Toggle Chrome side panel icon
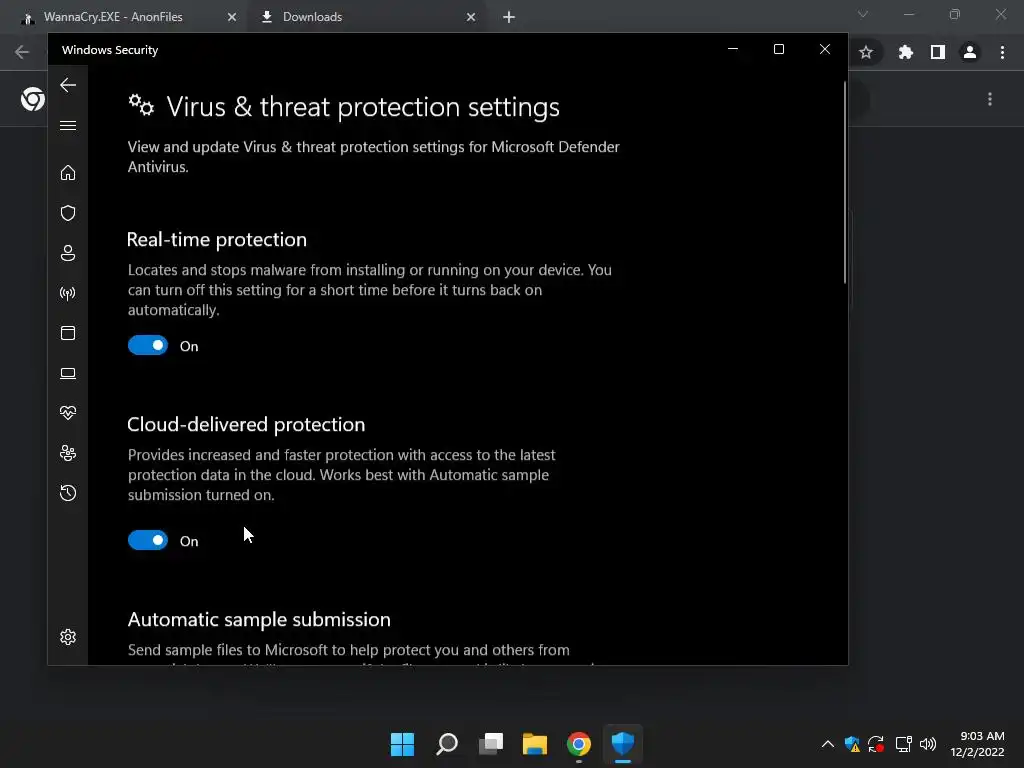1024x768 pixels. pos(938,52)
